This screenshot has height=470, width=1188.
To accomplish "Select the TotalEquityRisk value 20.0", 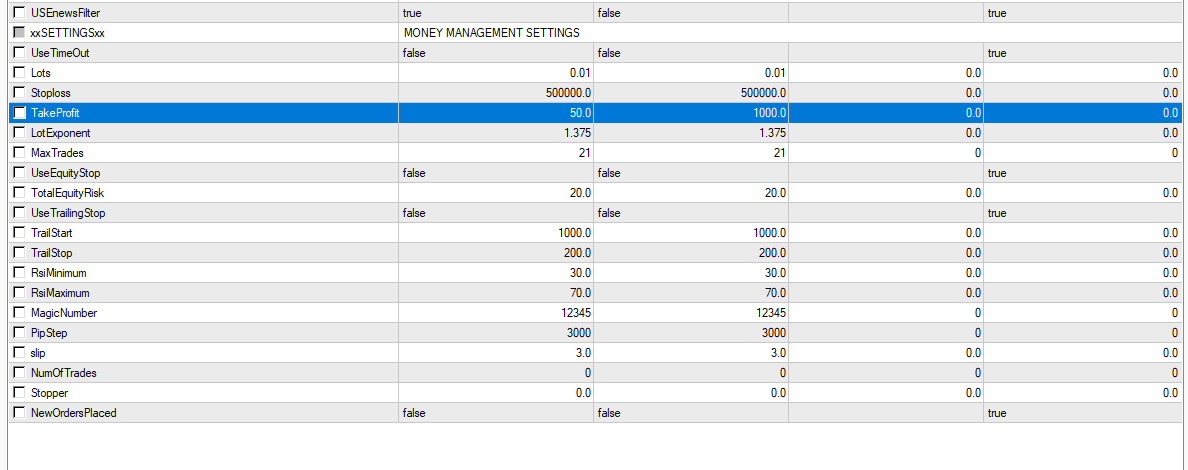I will [x=495, y=193].
